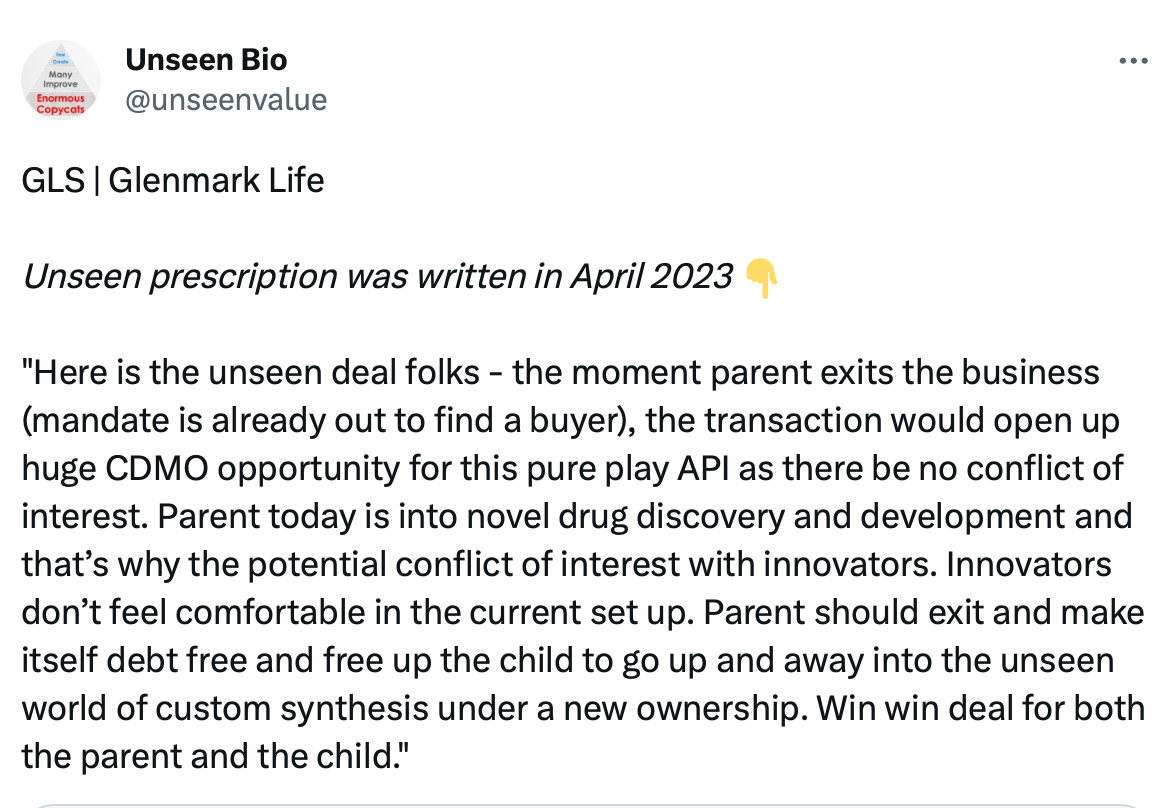Open the three-dot more options menu
The height and width of the screenshot is (808, 1172).
(1132, 61)
